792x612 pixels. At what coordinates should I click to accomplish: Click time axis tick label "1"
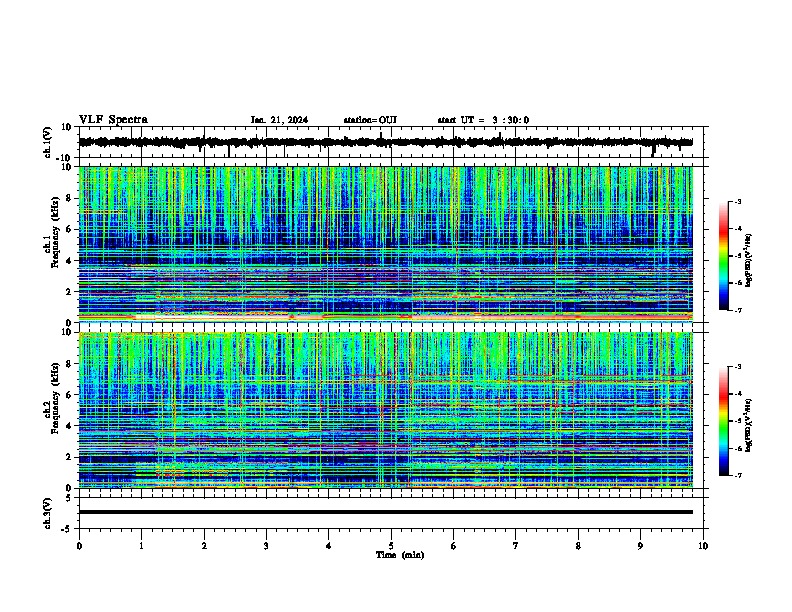click(x=141, y=546)
